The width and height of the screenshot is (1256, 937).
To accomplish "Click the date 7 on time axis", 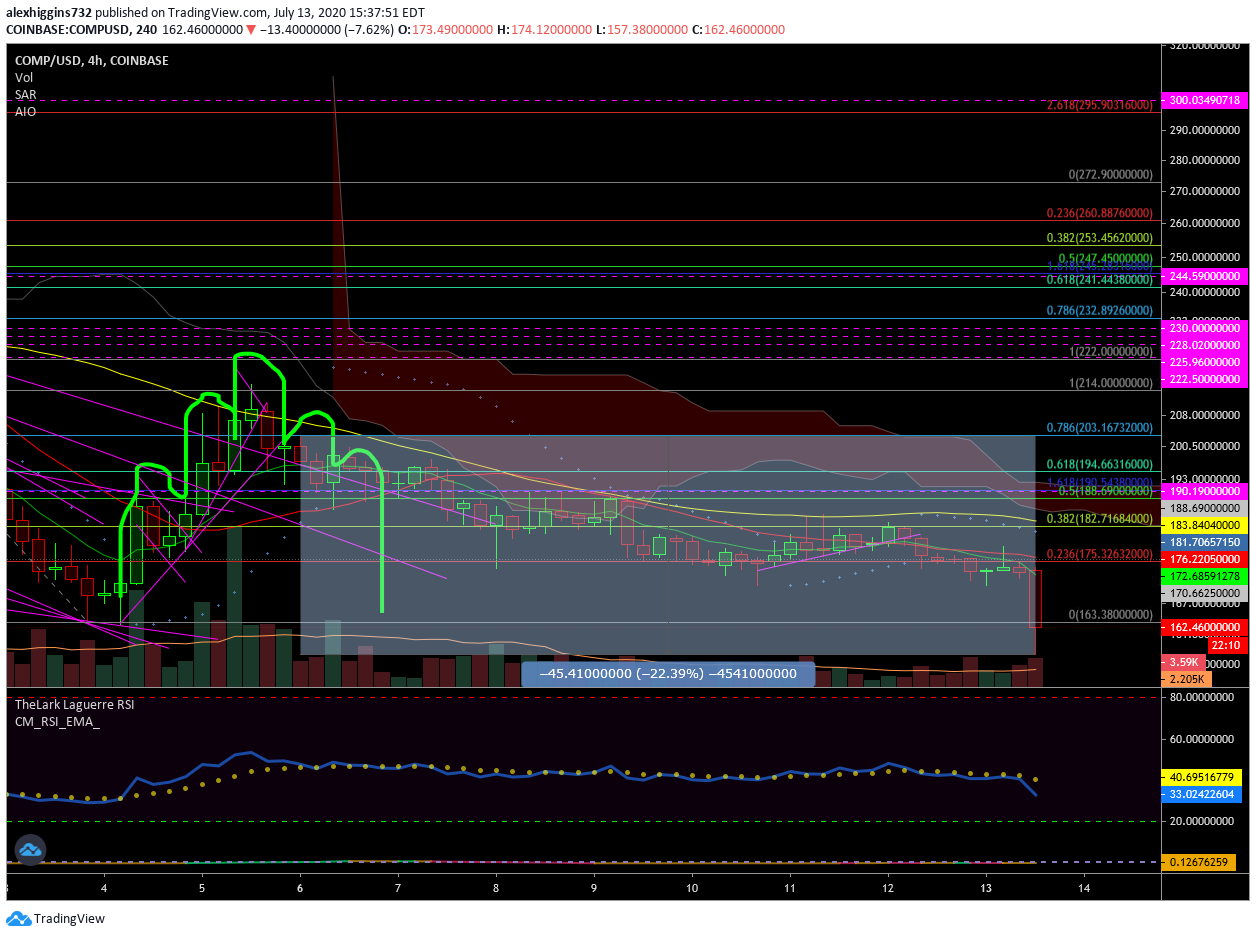I will pyautogui.click(x=398, y=887).
